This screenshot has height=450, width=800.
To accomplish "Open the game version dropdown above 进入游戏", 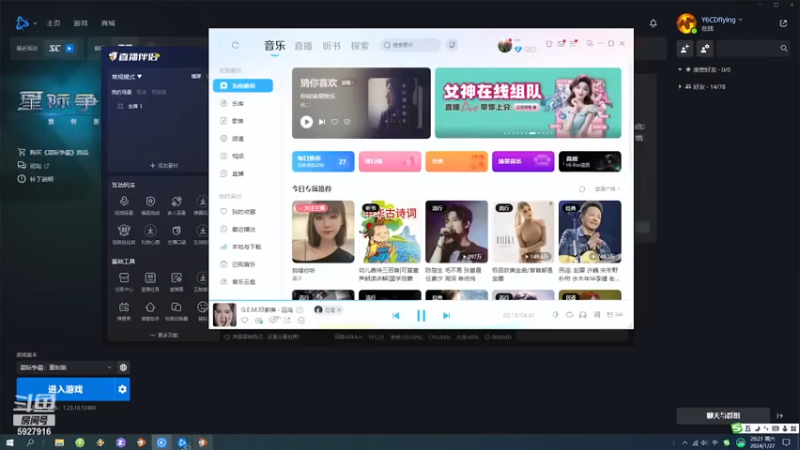I will coord(65,367).
